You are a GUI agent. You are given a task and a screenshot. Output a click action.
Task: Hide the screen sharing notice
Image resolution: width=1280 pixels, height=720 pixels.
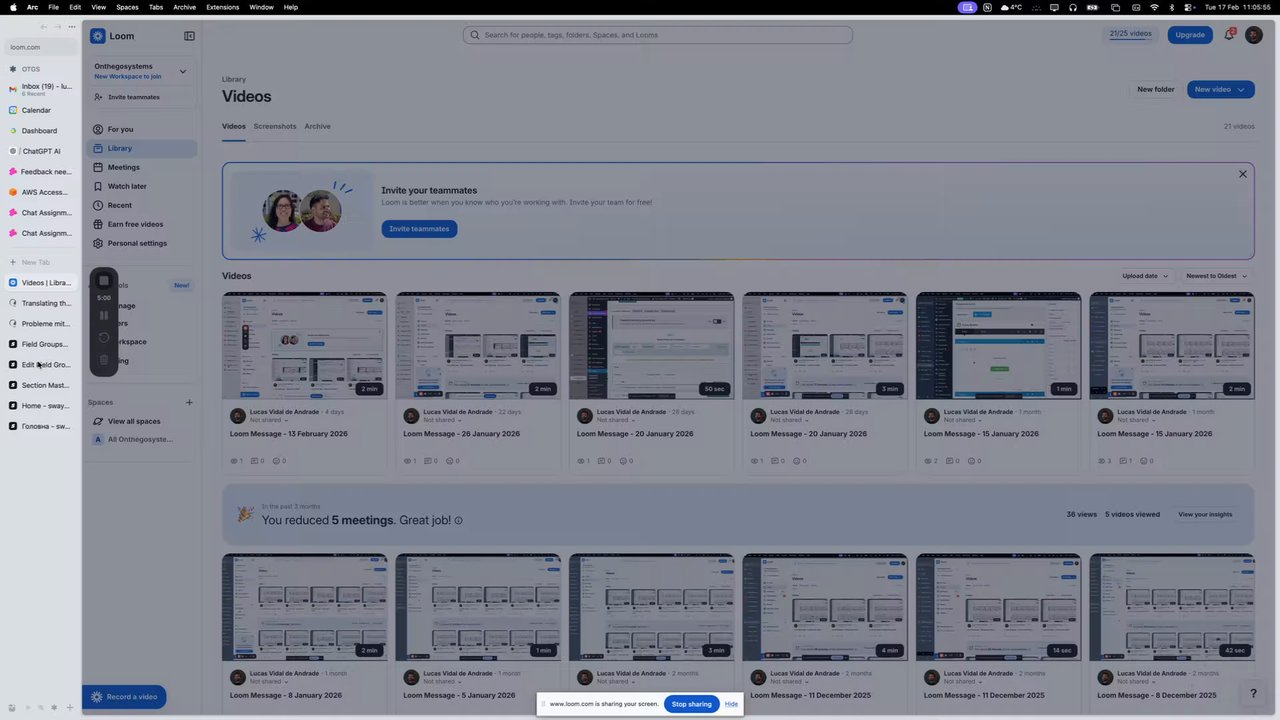coord(731,704)
